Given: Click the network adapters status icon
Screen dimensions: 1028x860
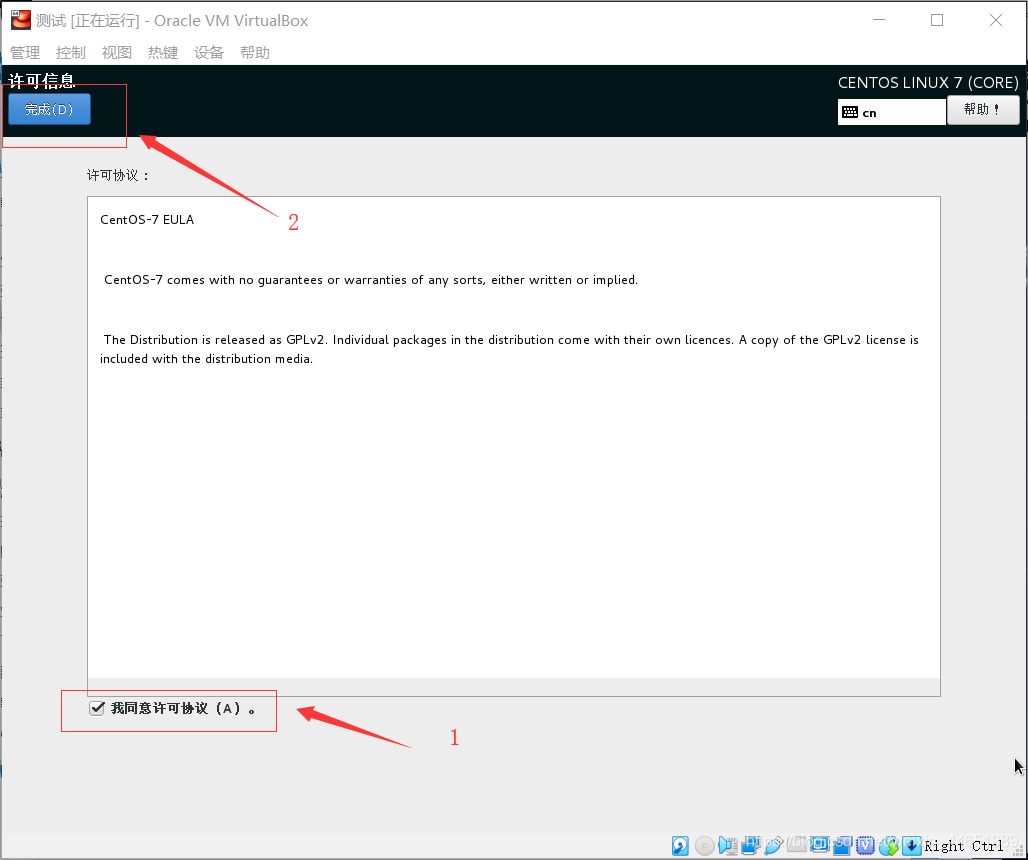Looking at the screenshot, I should 750,846.
